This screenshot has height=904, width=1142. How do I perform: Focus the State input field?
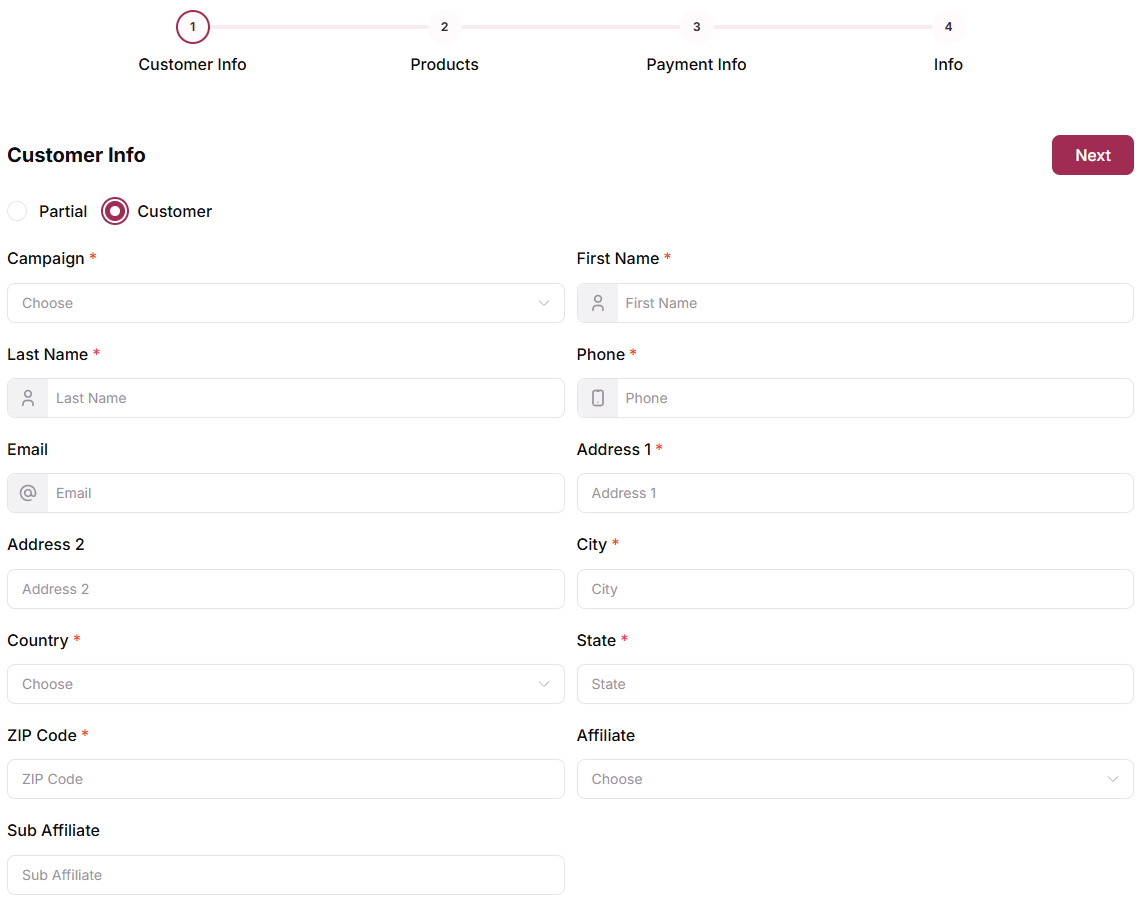[x=855, y=684]
